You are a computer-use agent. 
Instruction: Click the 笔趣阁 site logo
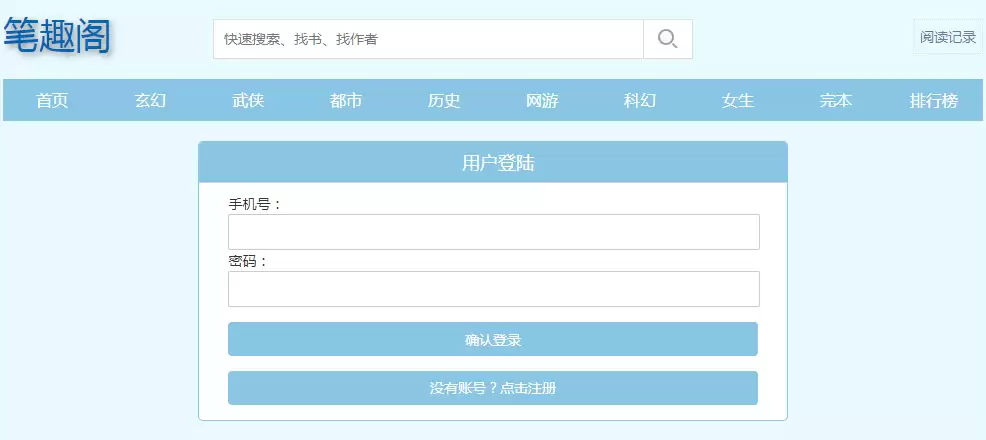[x=57, y=37]
